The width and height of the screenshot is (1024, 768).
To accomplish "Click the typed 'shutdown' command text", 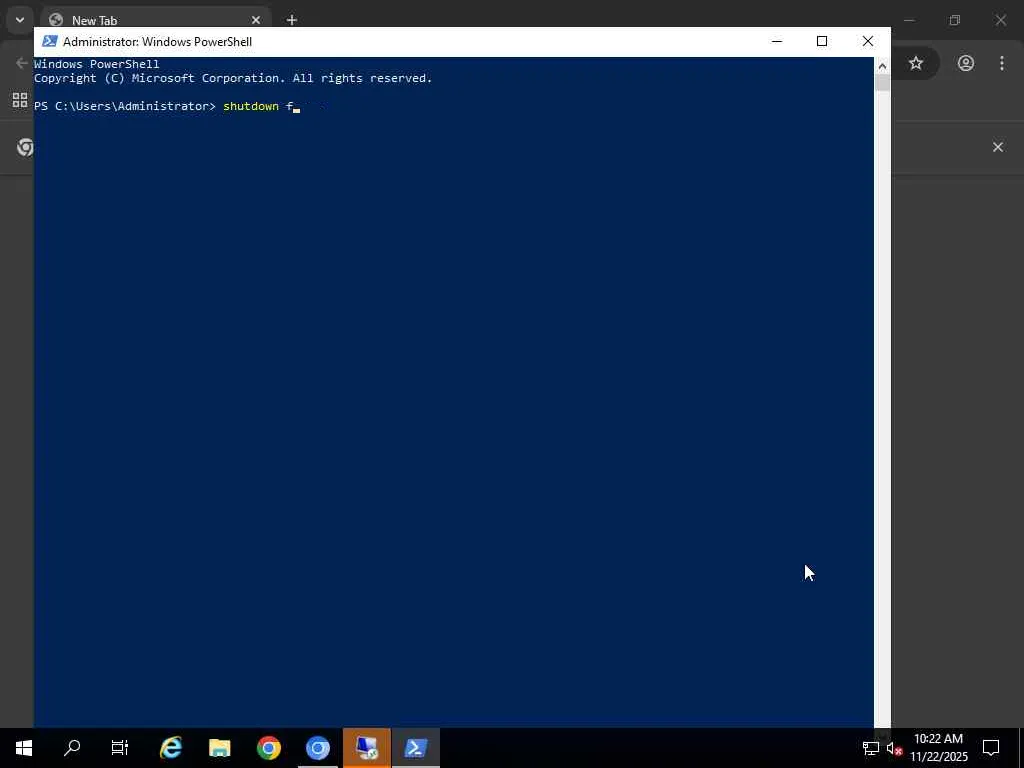I will click(x=251, y=106).
